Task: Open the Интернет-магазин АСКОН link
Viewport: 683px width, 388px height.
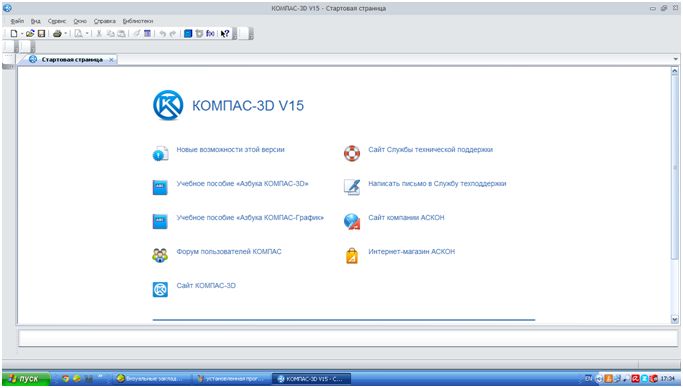Action: click(411, 251)
